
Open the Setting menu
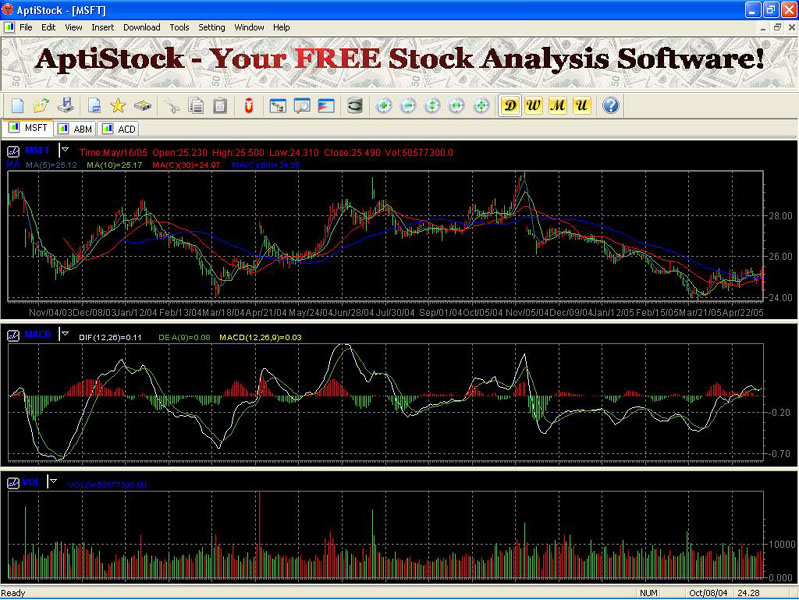click(x=211, y=28)
